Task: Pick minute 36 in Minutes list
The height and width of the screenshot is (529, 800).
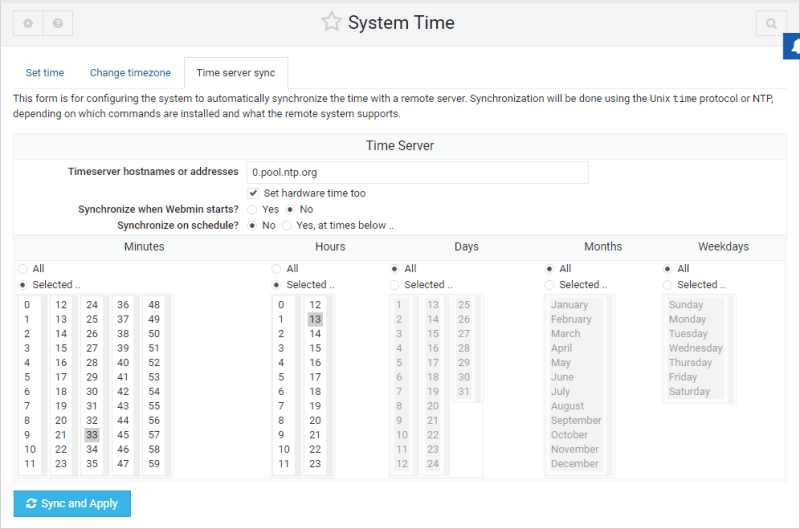Action: [123, 305]
